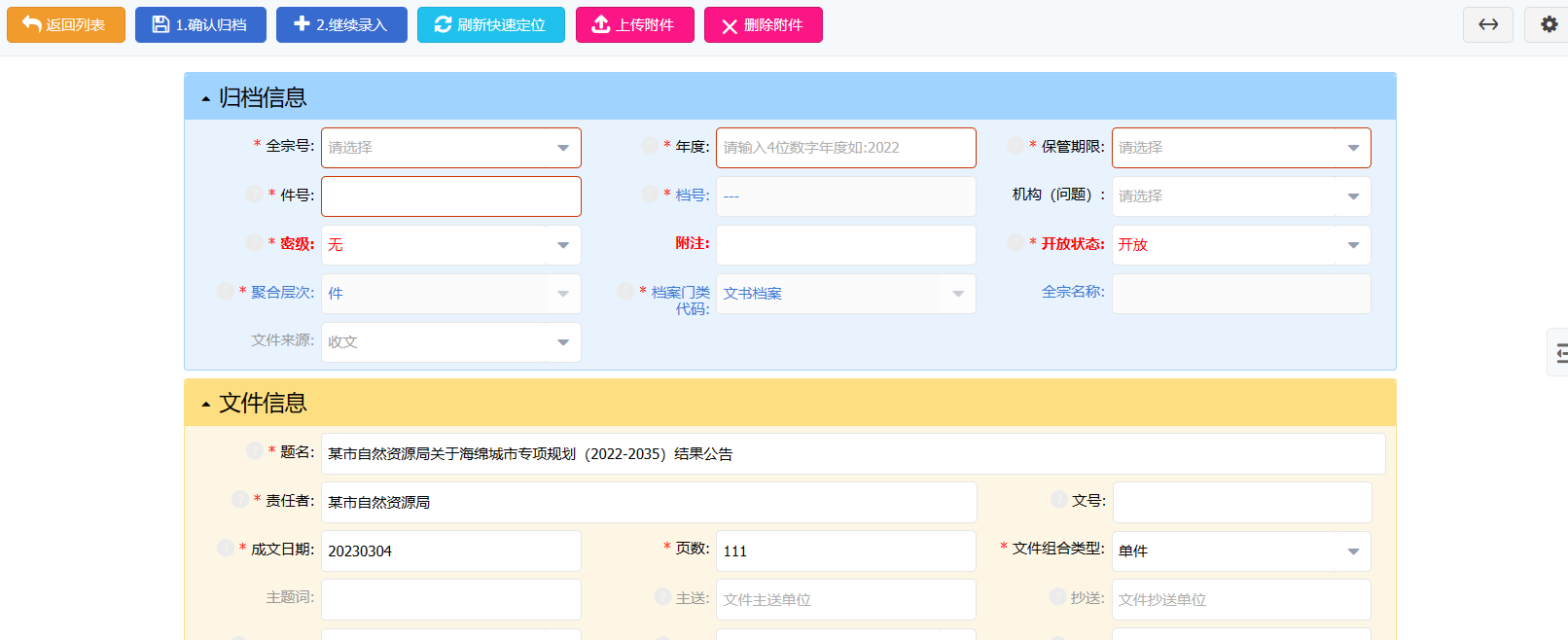Click the 全宗名称 field

(1241, 294)
